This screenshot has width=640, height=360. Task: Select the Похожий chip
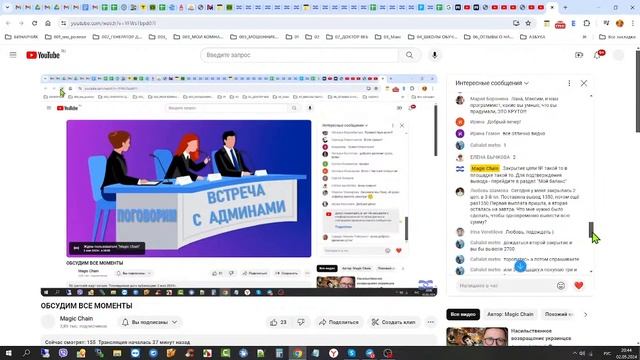pyautogui.click(x=558, y=314)
